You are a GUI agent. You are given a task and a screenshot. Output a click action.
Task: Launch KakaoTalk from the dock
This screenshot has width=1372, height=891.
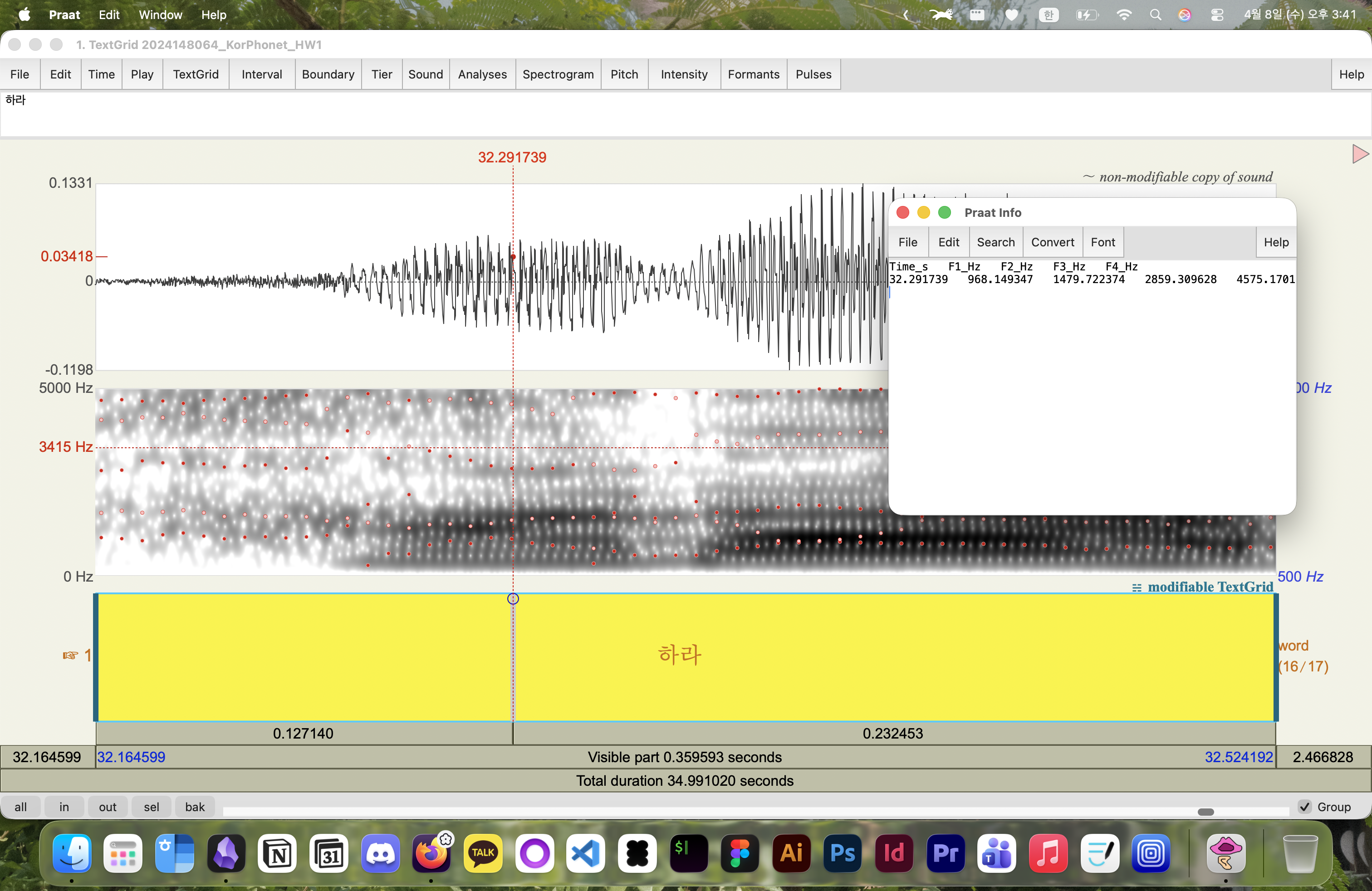pos(483,853)
